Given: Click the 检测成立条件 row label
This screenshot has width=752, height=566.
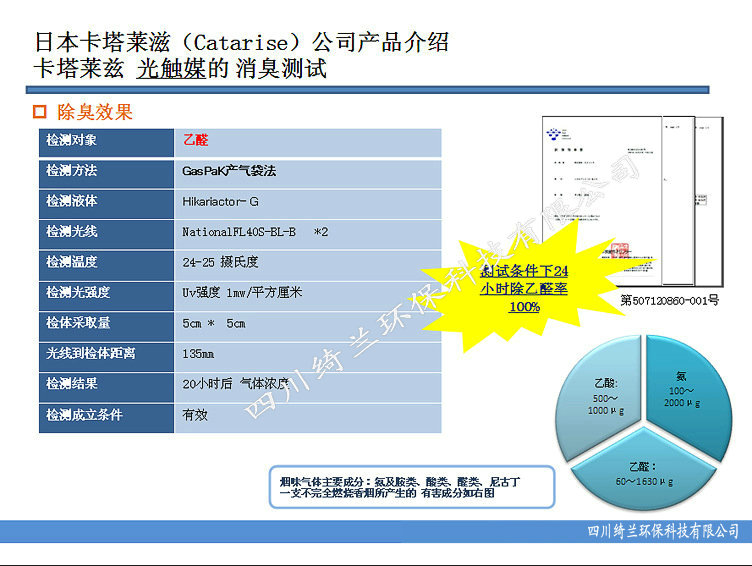Looking at the screenshot, I should 107,415.
